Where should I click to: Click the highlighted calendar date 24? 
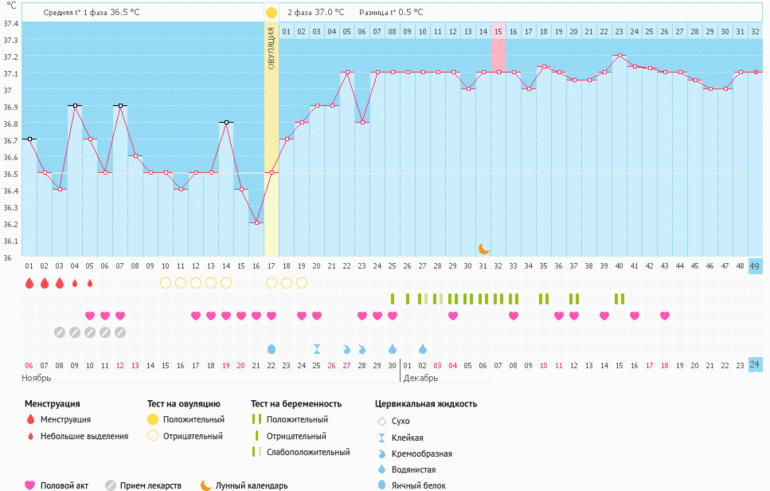pyautogui.click(x=755, y=365)
